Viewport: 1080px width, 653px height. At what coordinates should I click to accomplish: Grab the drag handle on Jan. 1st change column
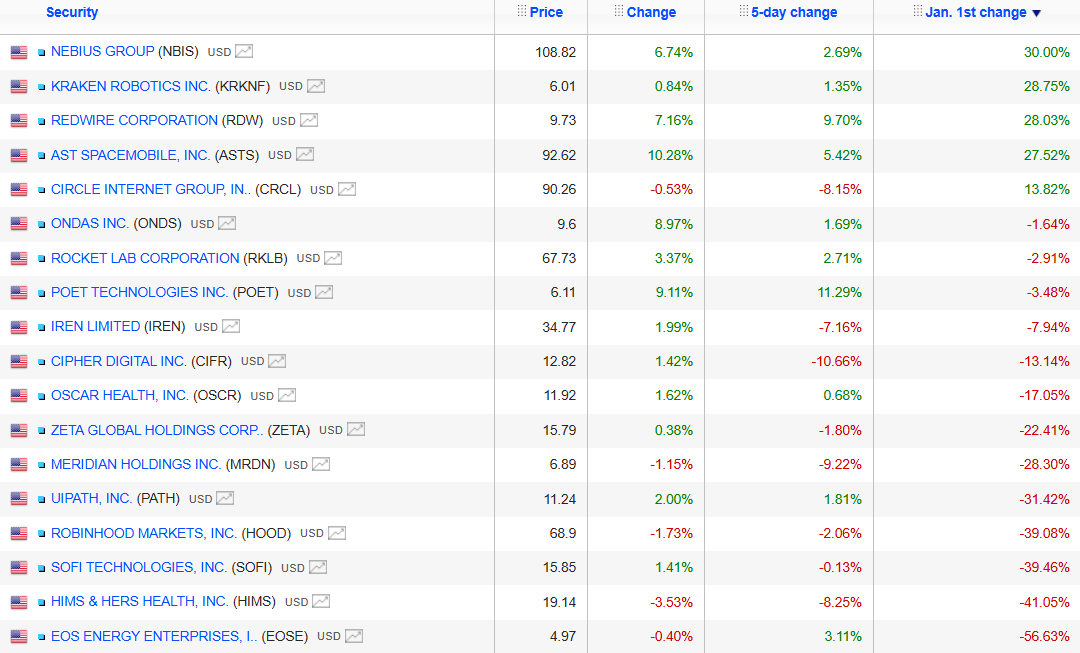917,11
